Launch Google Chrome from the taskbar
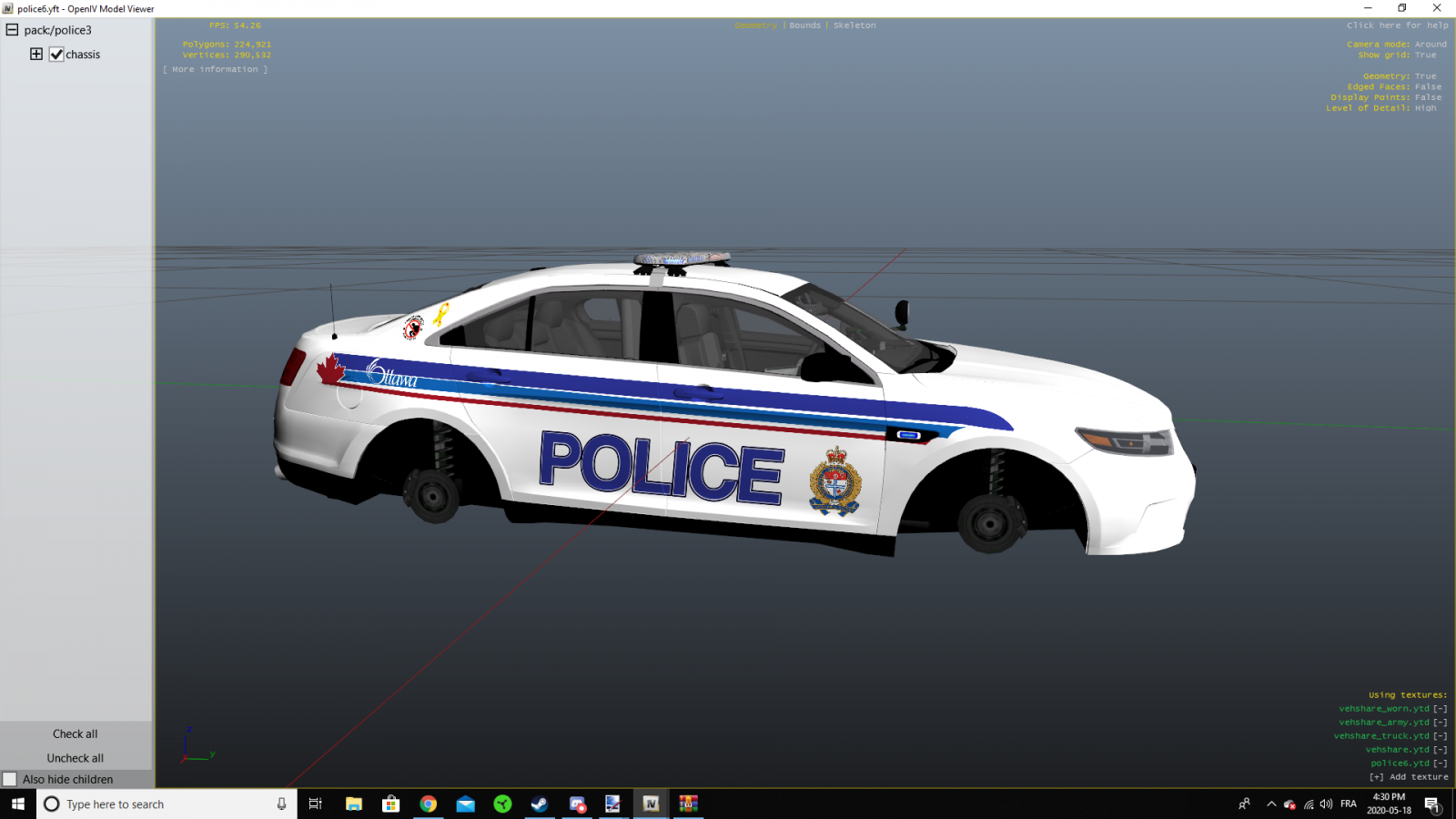Screen dimensions: 1456x819 point(428,804)
